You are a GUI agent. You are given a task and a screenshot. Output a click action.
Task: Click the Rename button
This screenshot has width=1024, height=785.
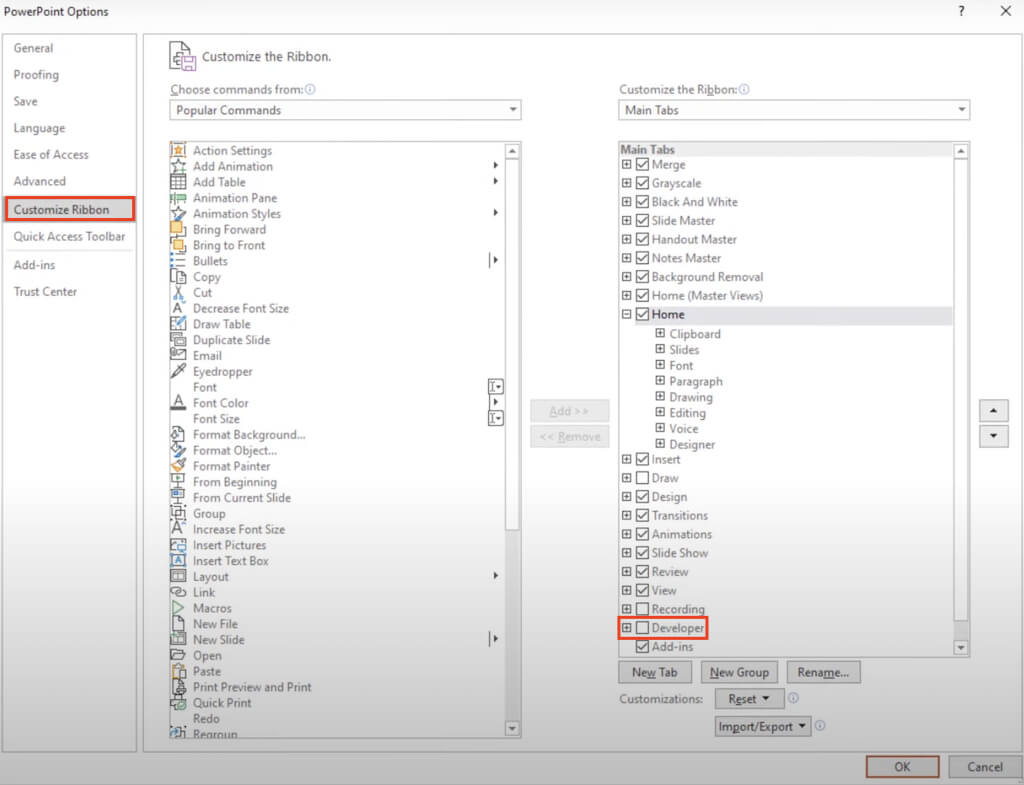tap(823, 672)
